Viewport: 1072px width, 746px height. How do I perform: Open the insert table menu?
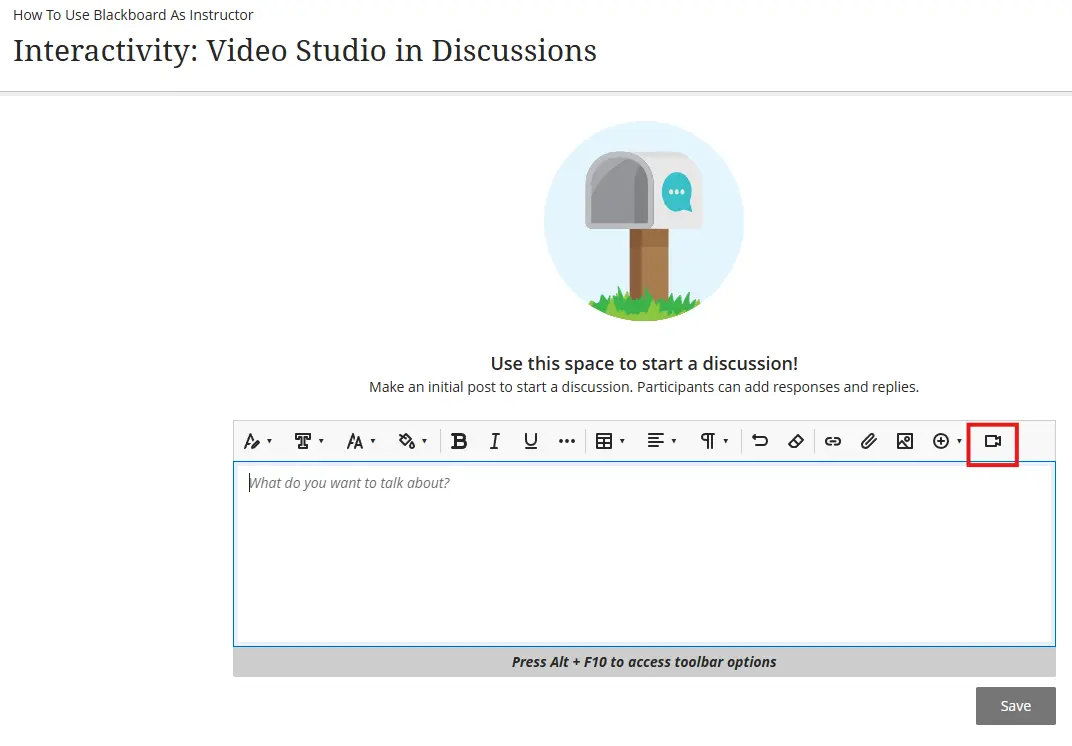[610, 441]
